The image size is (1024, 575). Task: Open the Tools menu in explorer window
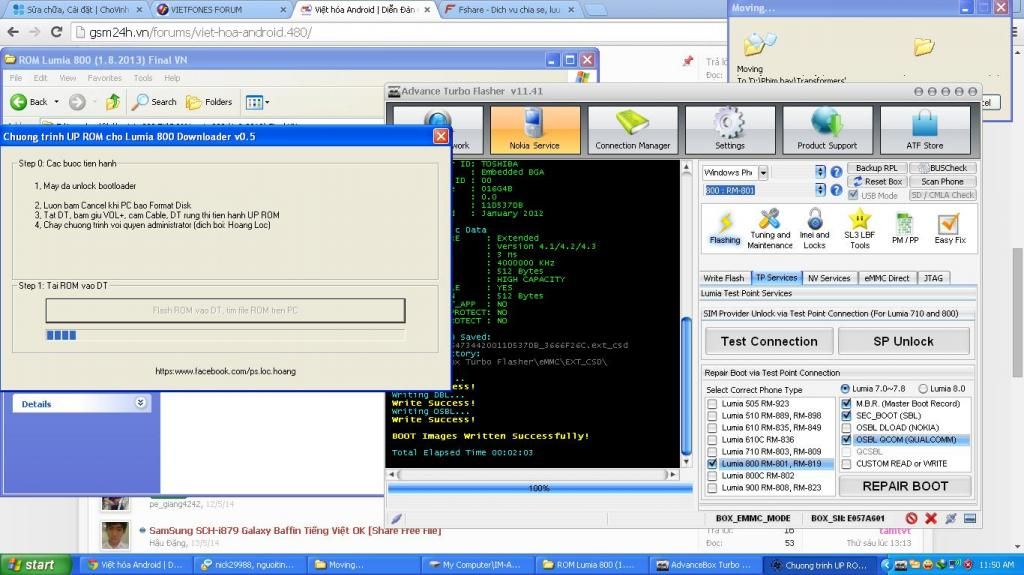coord(143,78)
